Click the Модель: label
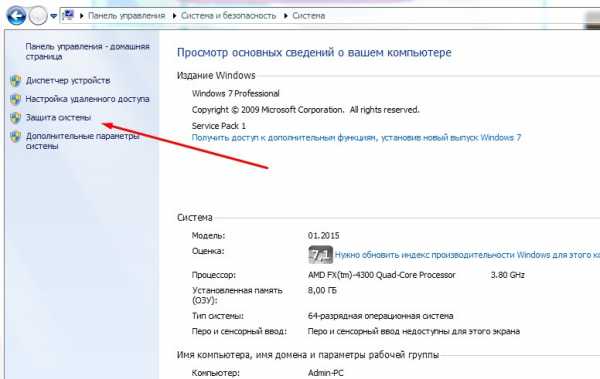 click(209, 235)
